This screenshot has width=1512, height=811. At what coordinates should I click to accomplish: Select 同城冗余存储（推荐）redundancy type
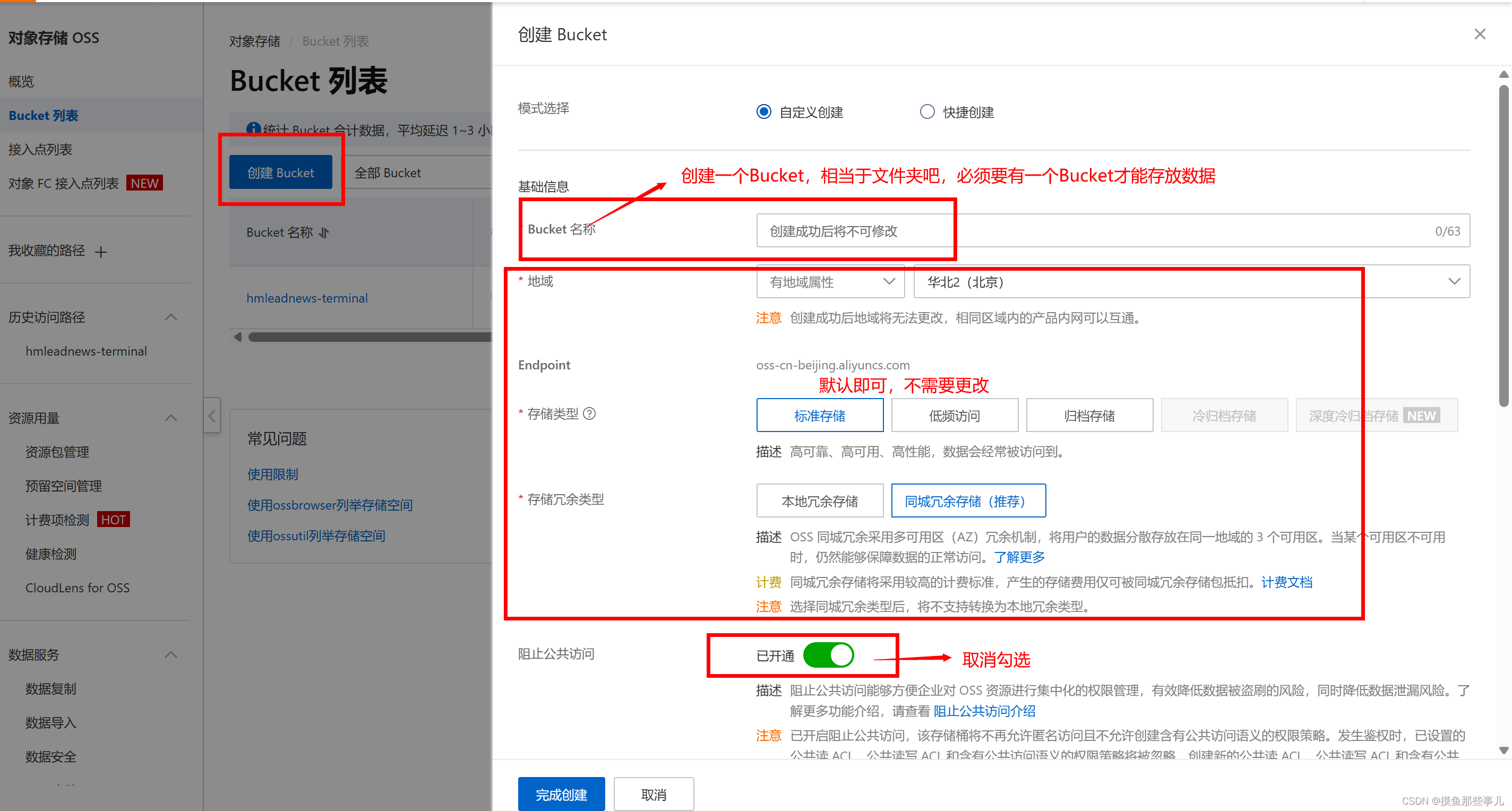968,501
